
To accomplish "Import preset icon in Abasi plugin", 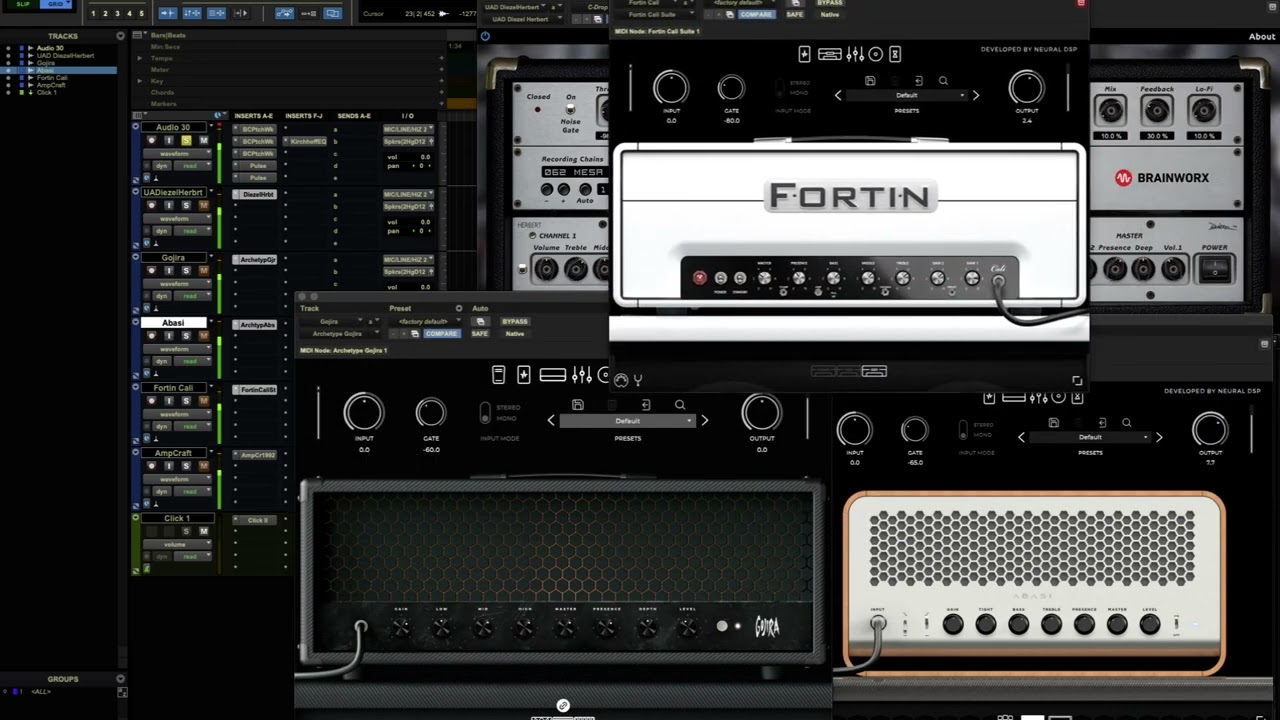I will pos(1102,423).
